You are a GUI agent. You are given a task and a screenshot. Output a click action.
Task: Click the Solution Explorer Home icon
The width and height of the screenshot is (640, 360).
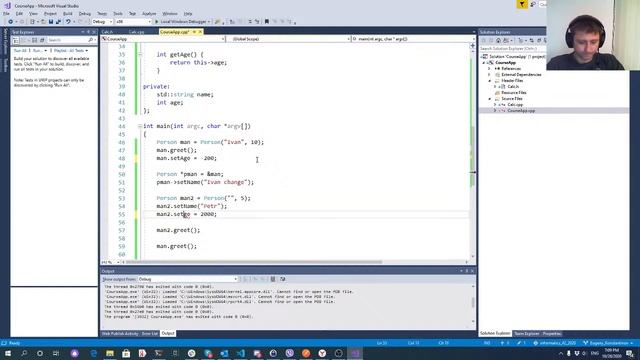[498, 40]
